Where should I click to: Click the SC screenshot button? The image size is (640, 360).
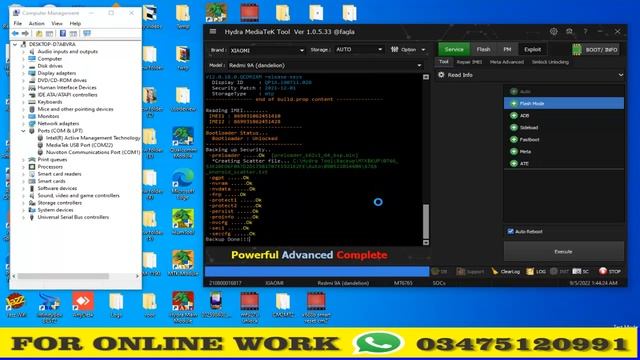click(x=580, y=271)
